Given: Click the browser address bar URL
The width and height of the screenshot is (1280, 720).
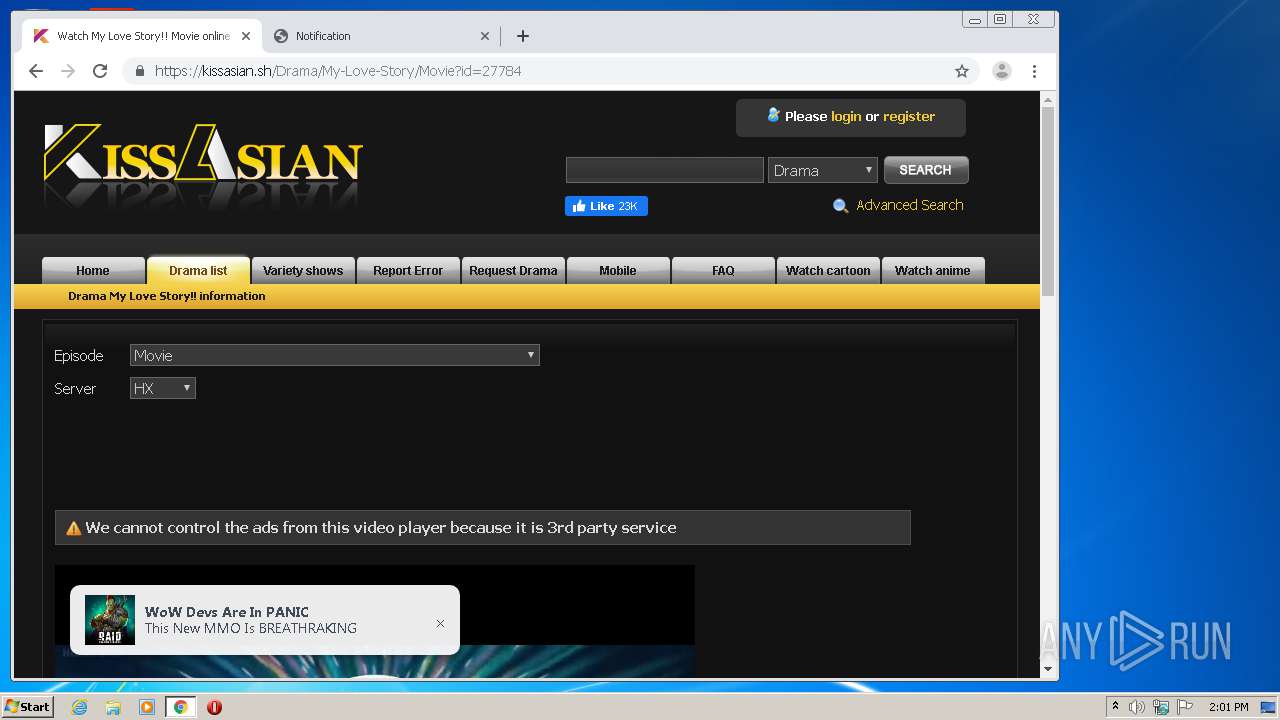Looking at the screenshot, I should coord(338,71).
